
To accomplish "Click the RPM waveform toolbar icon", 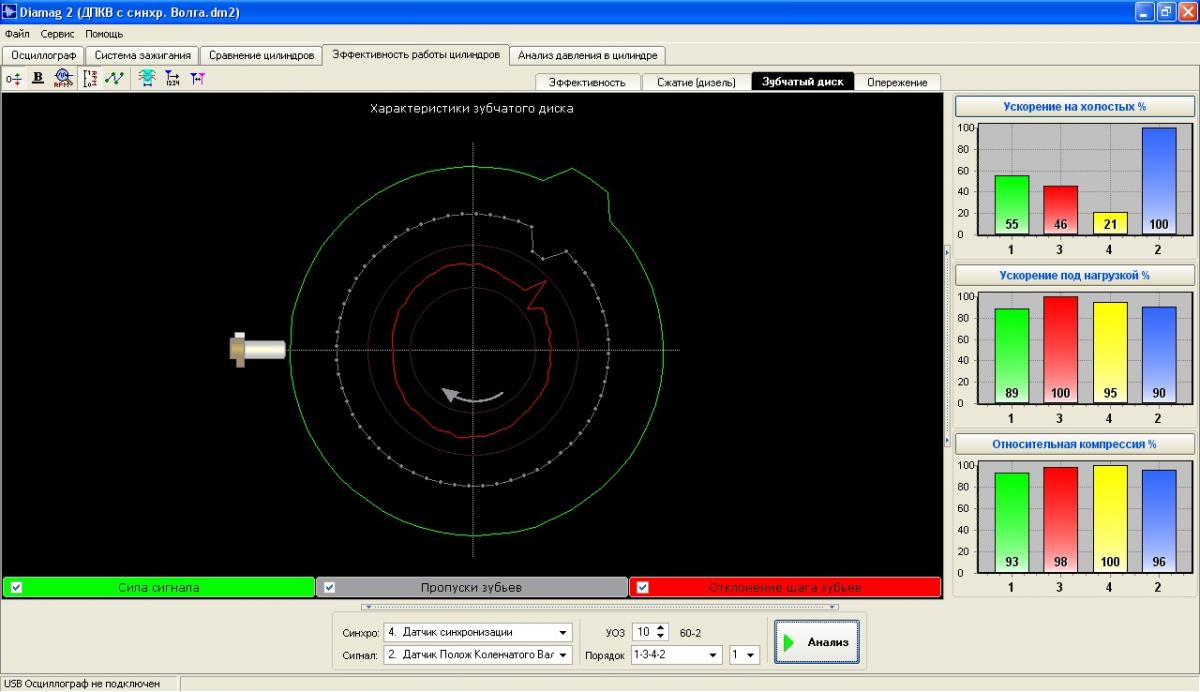I will click(63, 77).
